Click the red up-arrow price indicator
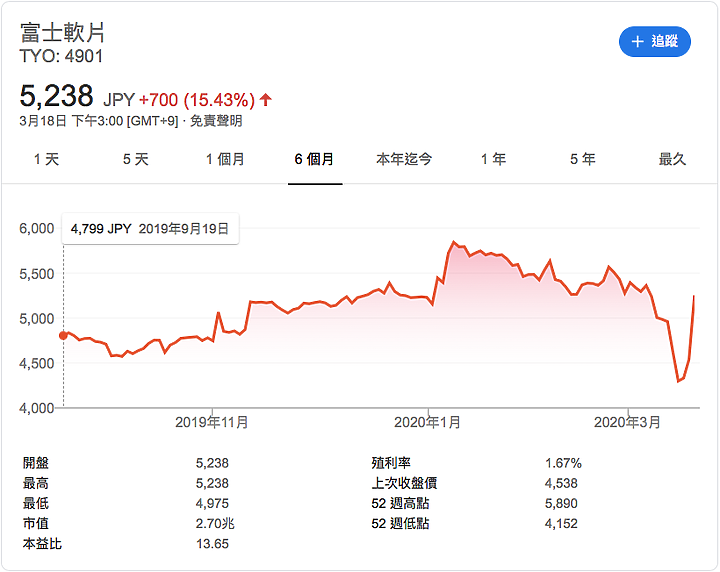 265,100
